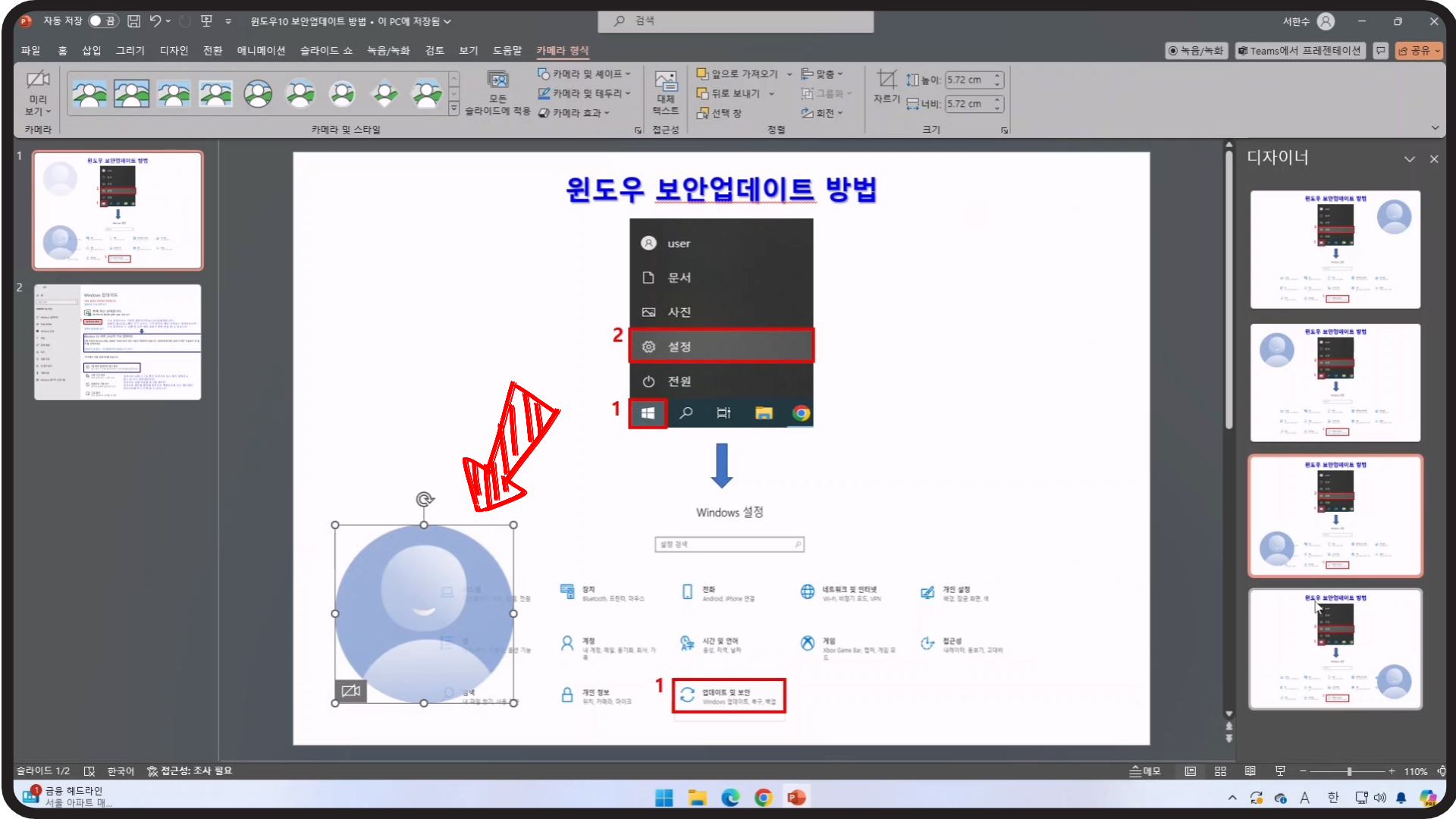
Task: Click the PowerPoint icon on taskbar
Action: (795, 798)
